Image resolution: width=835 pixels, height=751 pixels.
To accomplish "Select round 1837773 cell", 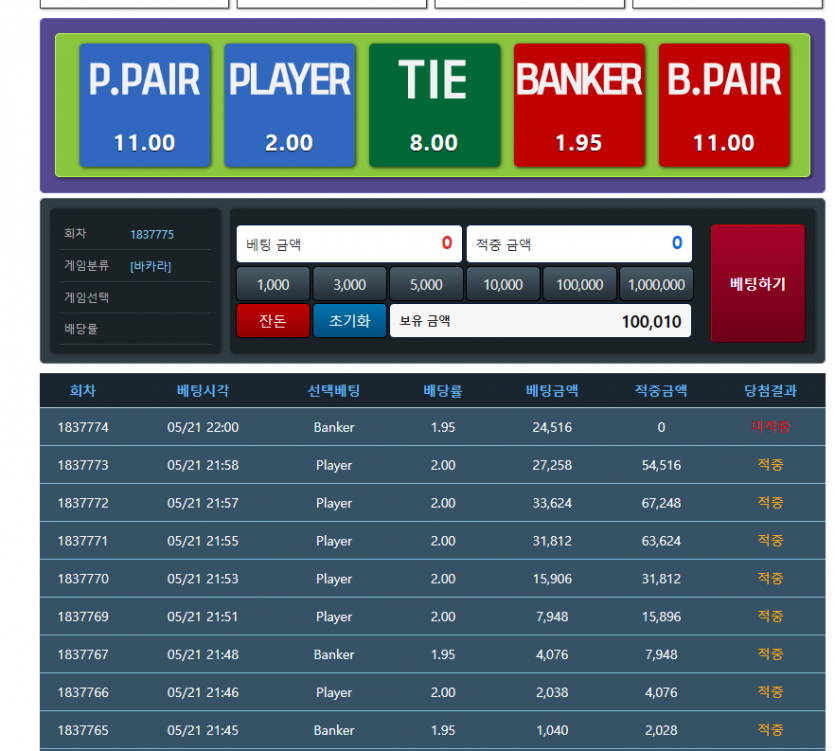I will point(83,465).
